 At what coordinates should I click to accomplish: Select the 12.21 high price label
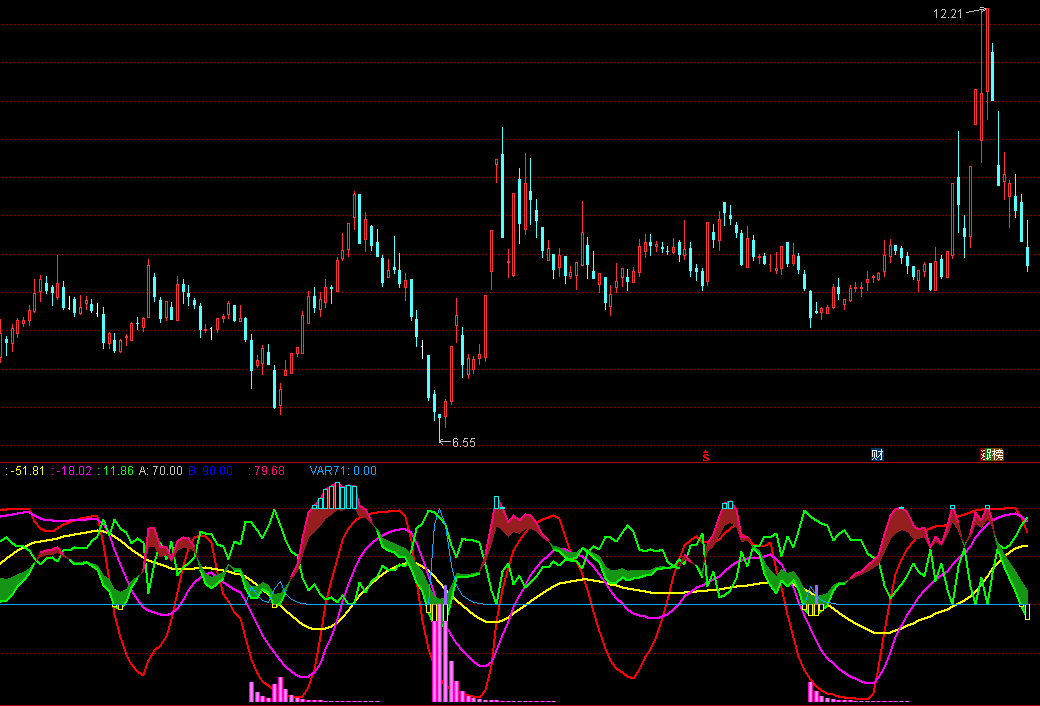(947, 13)
